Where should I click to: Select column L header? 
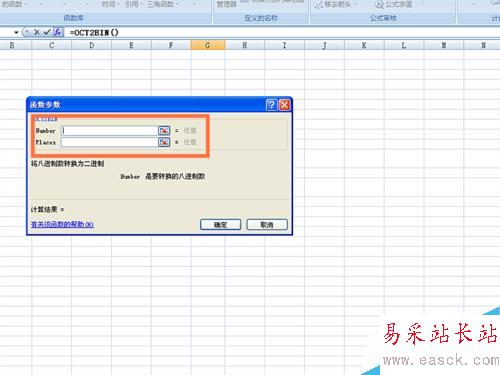(x=404, y=45)
